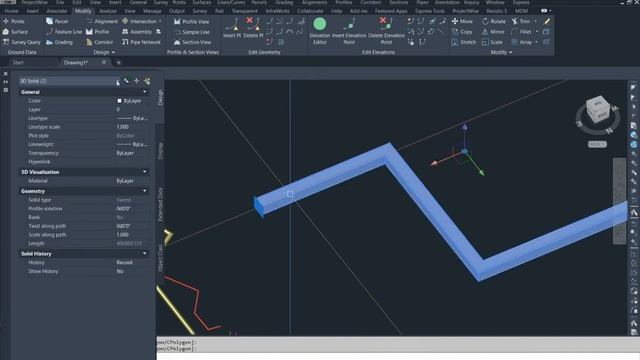Open the Output ribbon tab
This screenshot has height=360, width=640.
(x=177, y=11)
